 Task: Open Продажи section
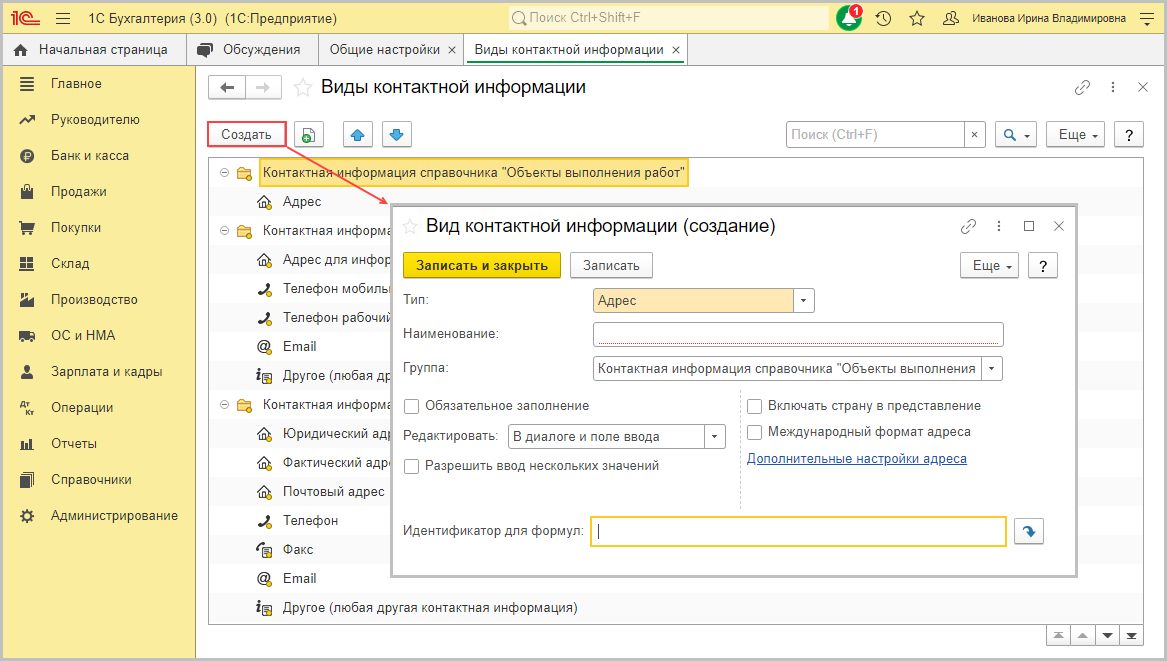pyautogui.click(x=78, y=191)
